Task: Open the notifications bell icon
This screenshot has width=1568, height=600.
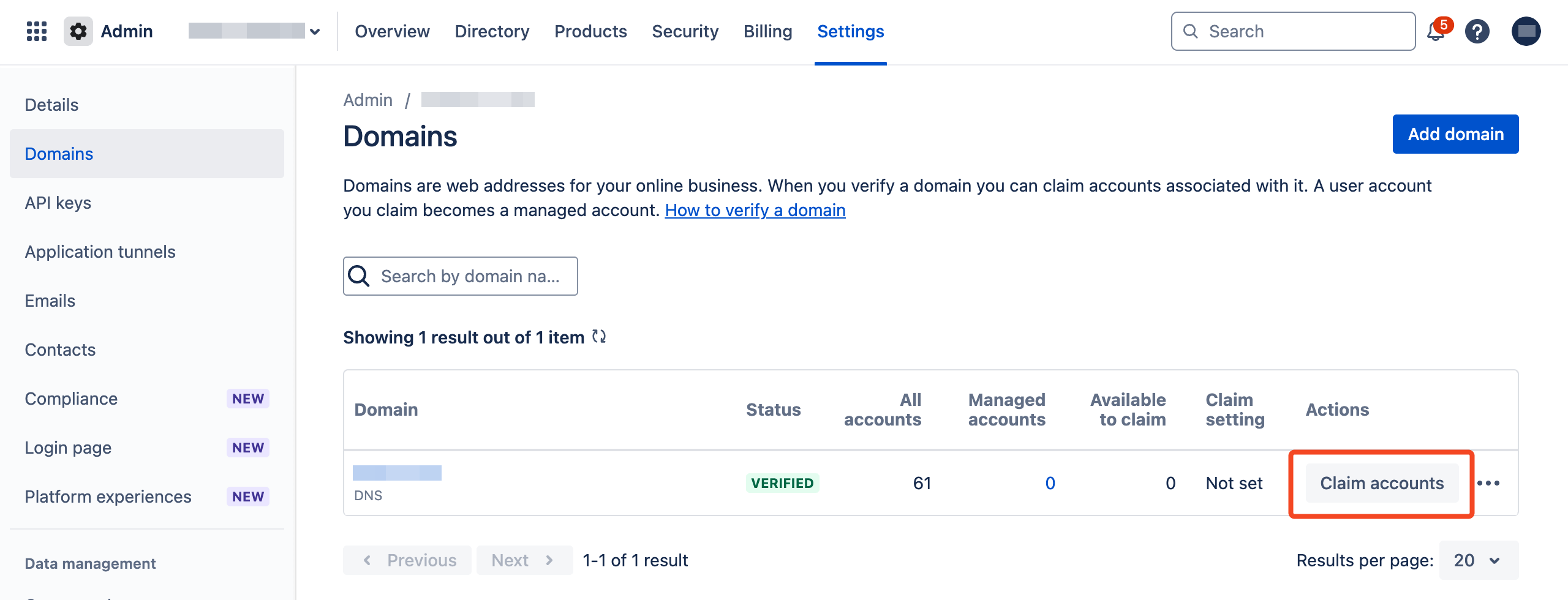Action: coord(1436,31)
